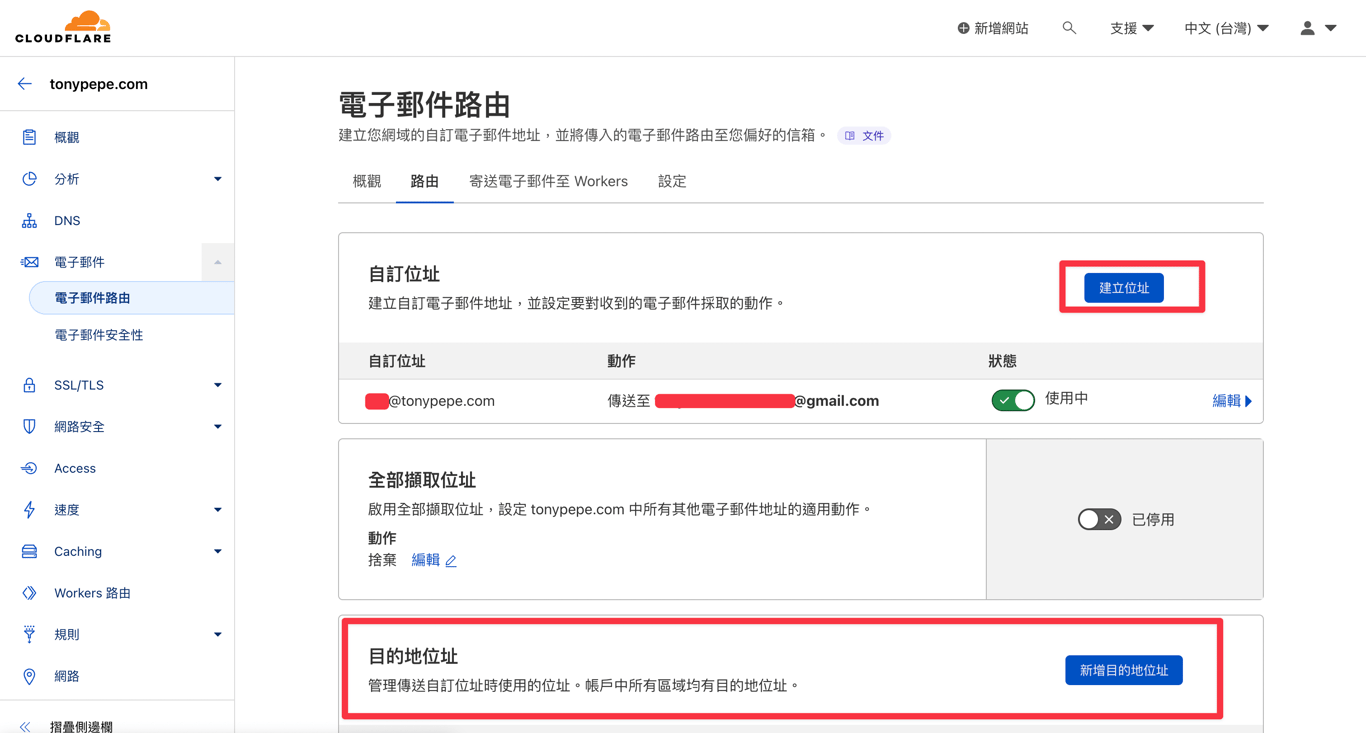Click the book icon in 文件 badge
This screenshot has height=733, width=1366.
850,136
